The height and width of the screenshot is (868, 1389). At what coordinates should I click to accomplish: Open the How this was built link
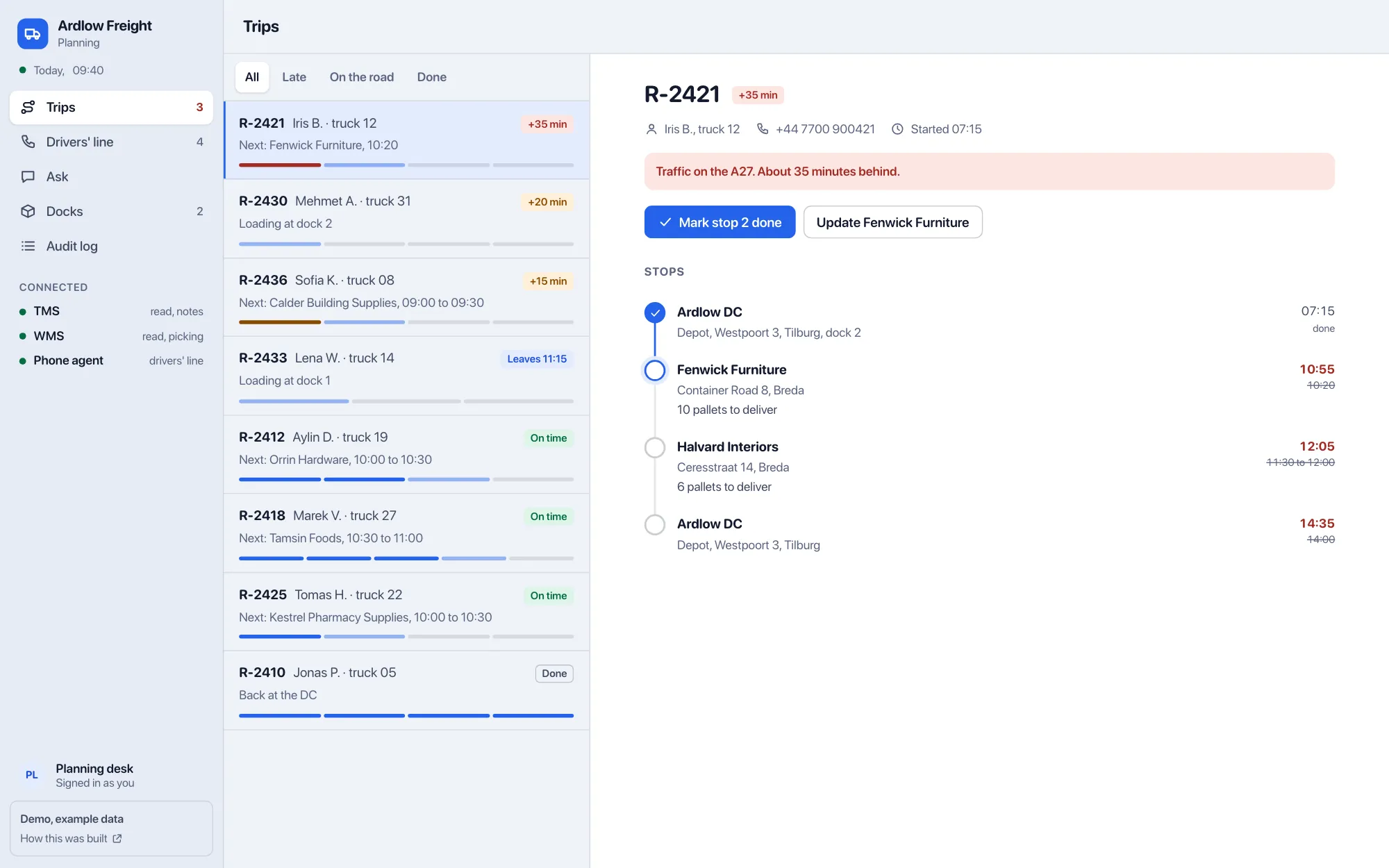click(x=71, y=839)
